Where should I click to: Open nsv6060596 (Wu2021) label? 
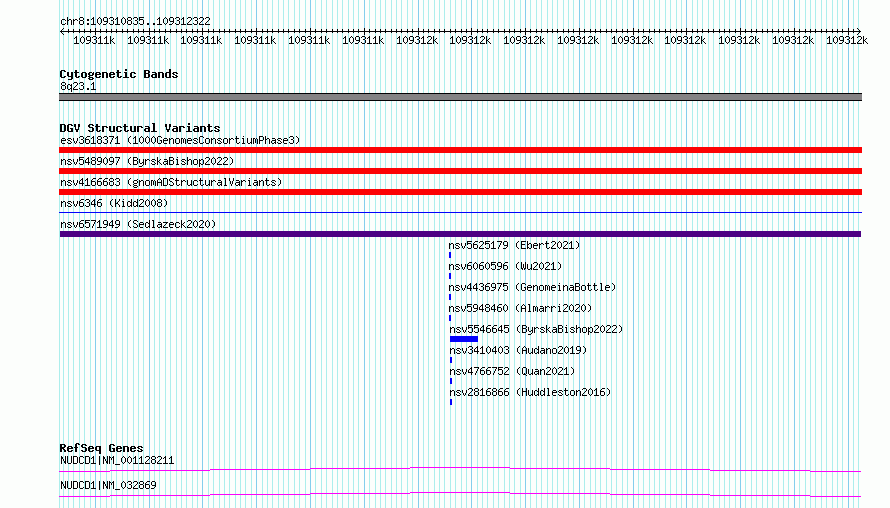click(505, 266)
